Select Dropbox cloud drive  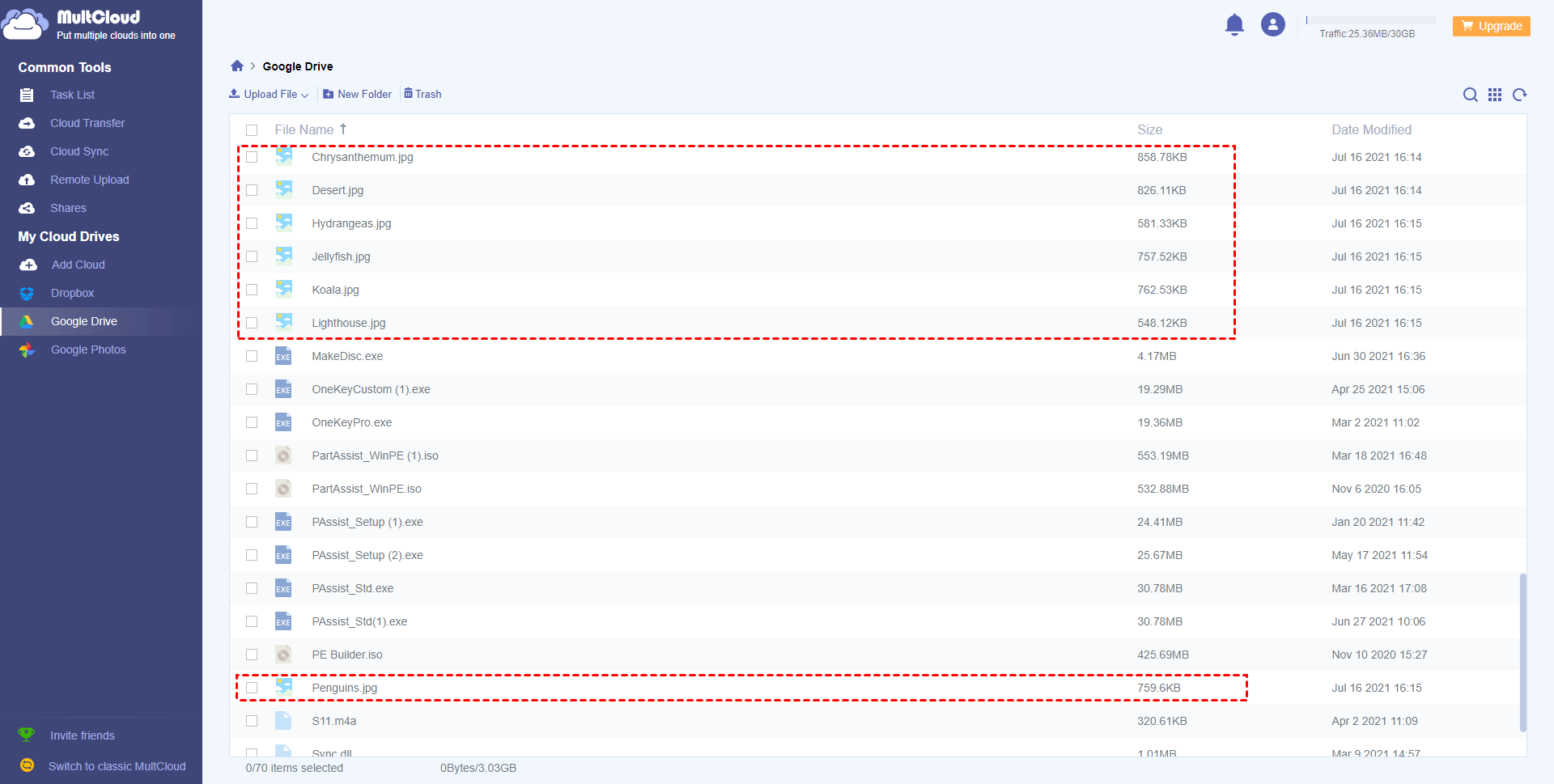(73, 293)
